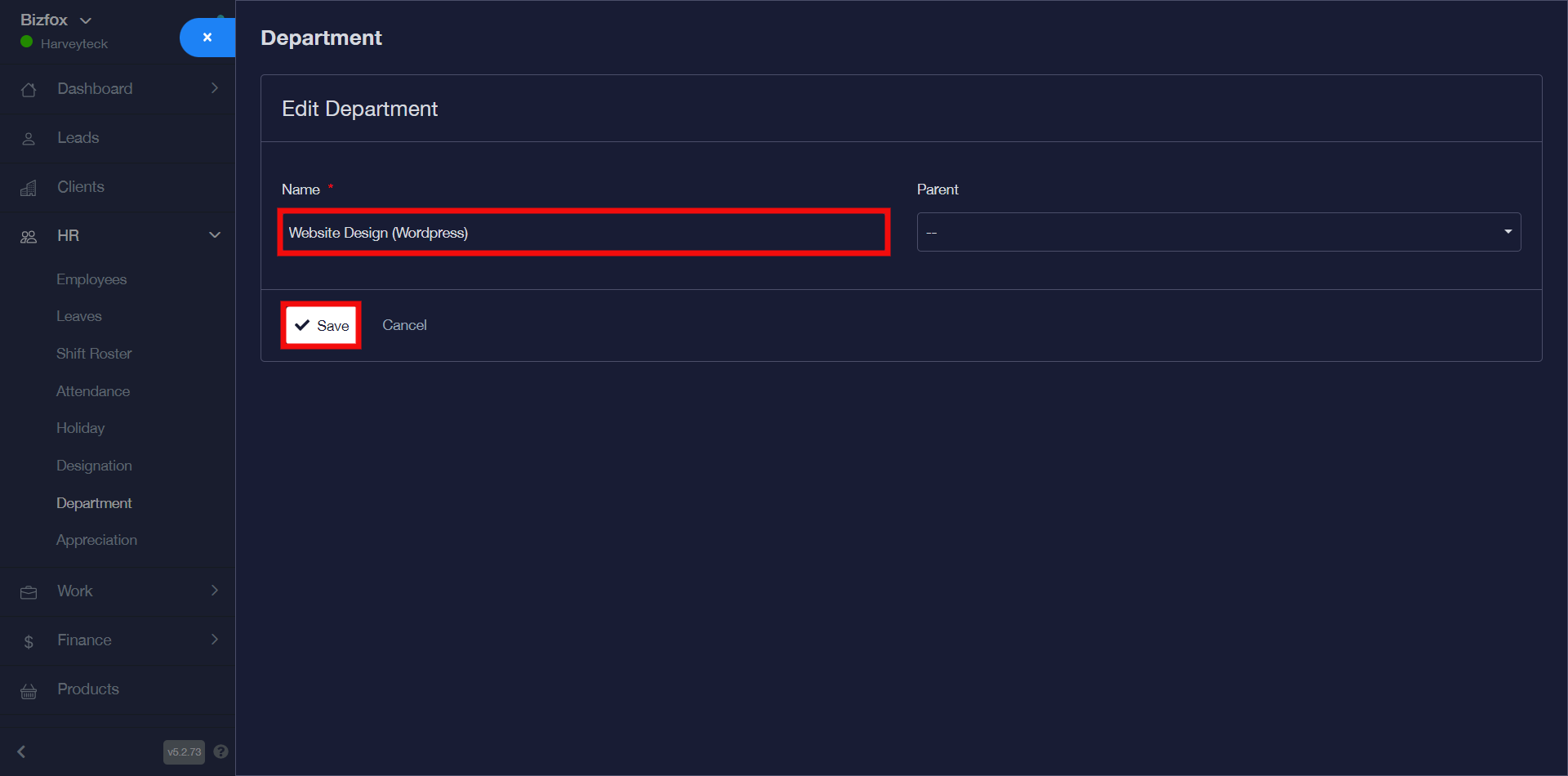
Task: Click the Leads person icon
Action: pos(29,139)
